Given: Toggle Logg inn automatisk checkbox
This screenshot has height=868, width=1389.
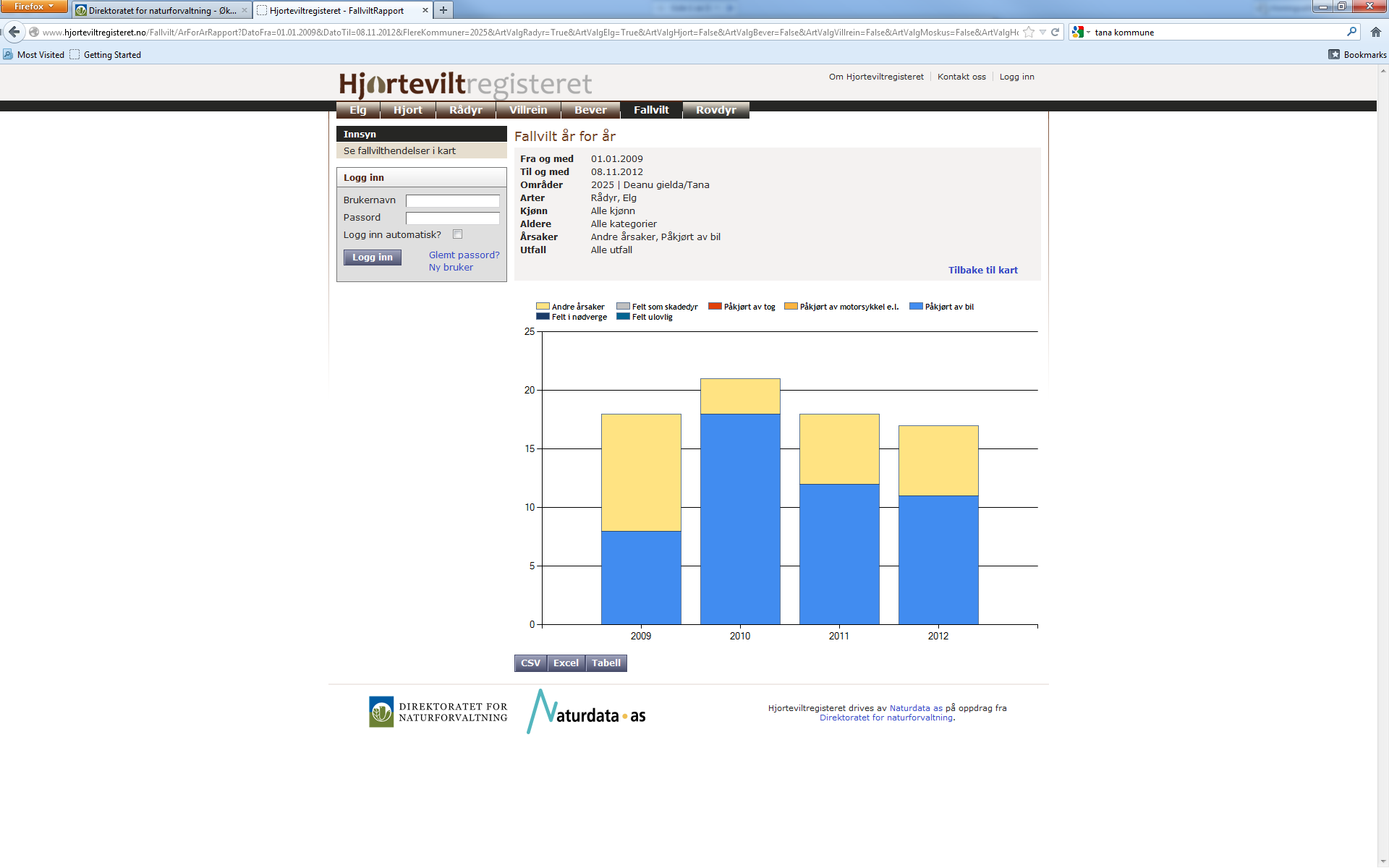Looking at the screenshot, I should 459,234.
